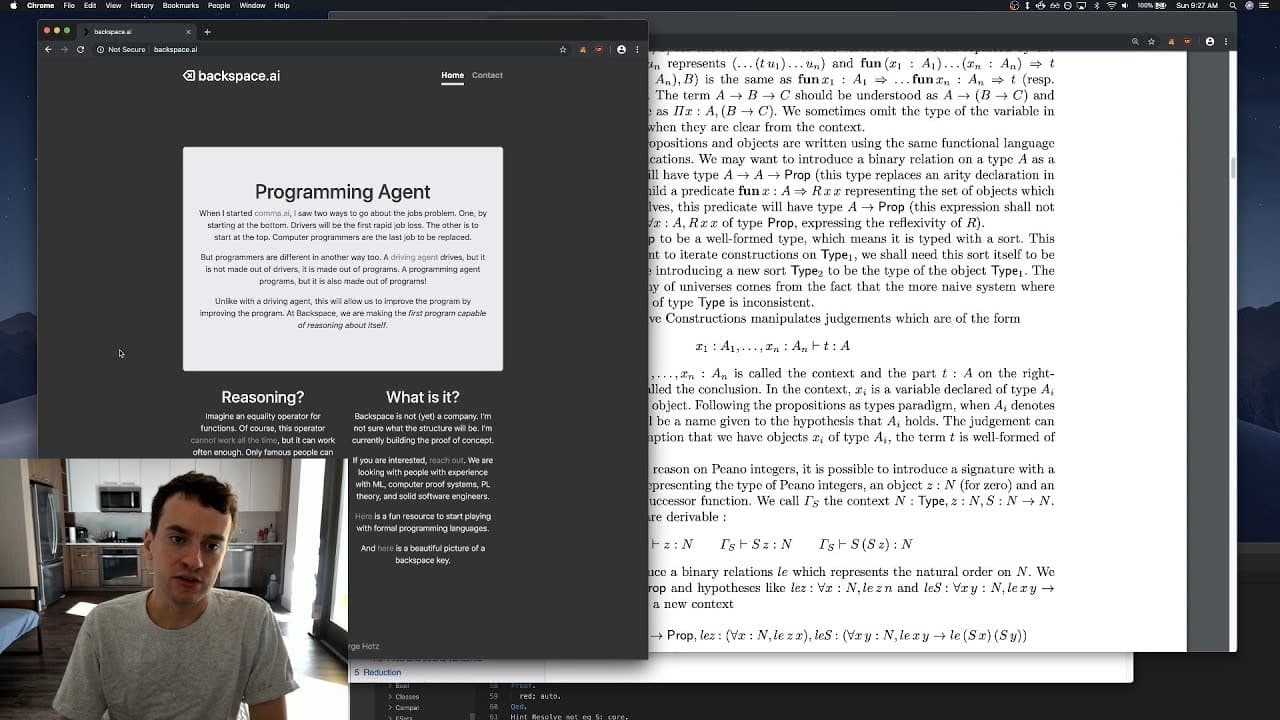Click the battery status in menu bar
The width and height of the screenshot is (1280, 720).
tap(1152, 6)
